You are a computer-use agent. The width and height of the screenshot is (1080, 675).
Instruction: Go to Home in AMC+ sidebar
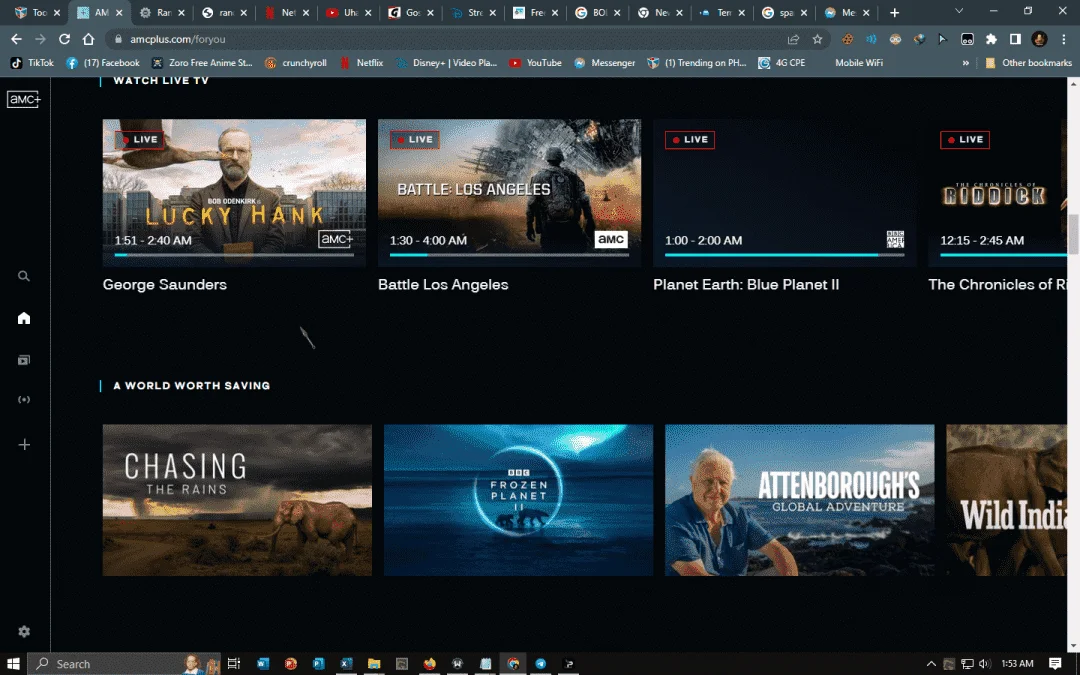coord(24,318)
